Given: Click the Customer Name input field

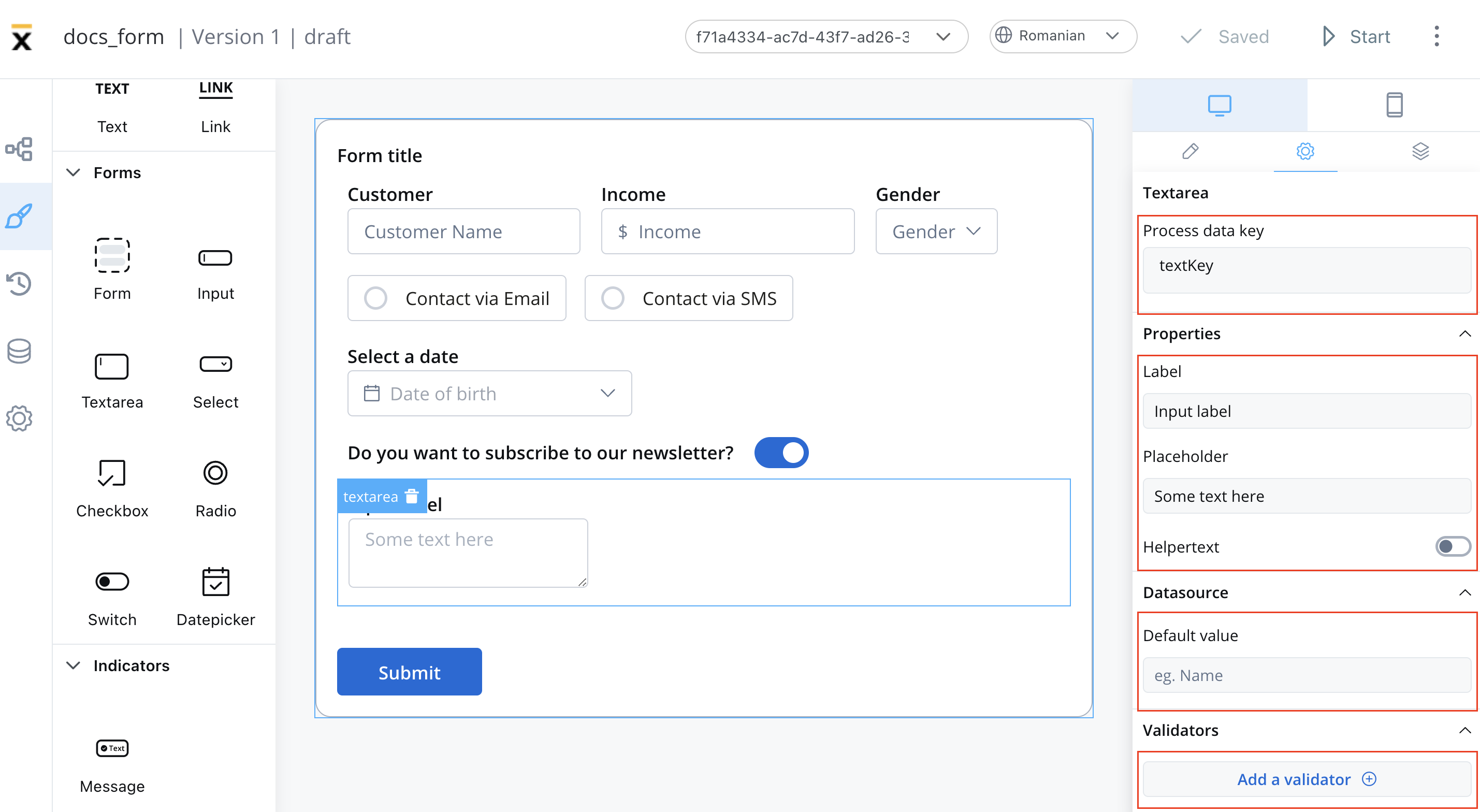Looking at the screenshot, I should (463, 231).
